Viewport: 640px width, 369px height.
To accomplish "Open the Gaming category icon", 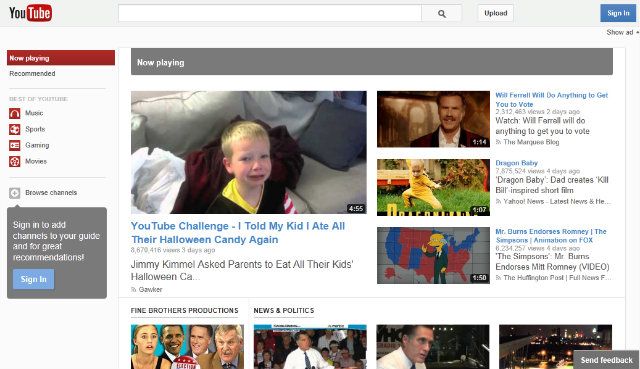I will tap(14, 145).
